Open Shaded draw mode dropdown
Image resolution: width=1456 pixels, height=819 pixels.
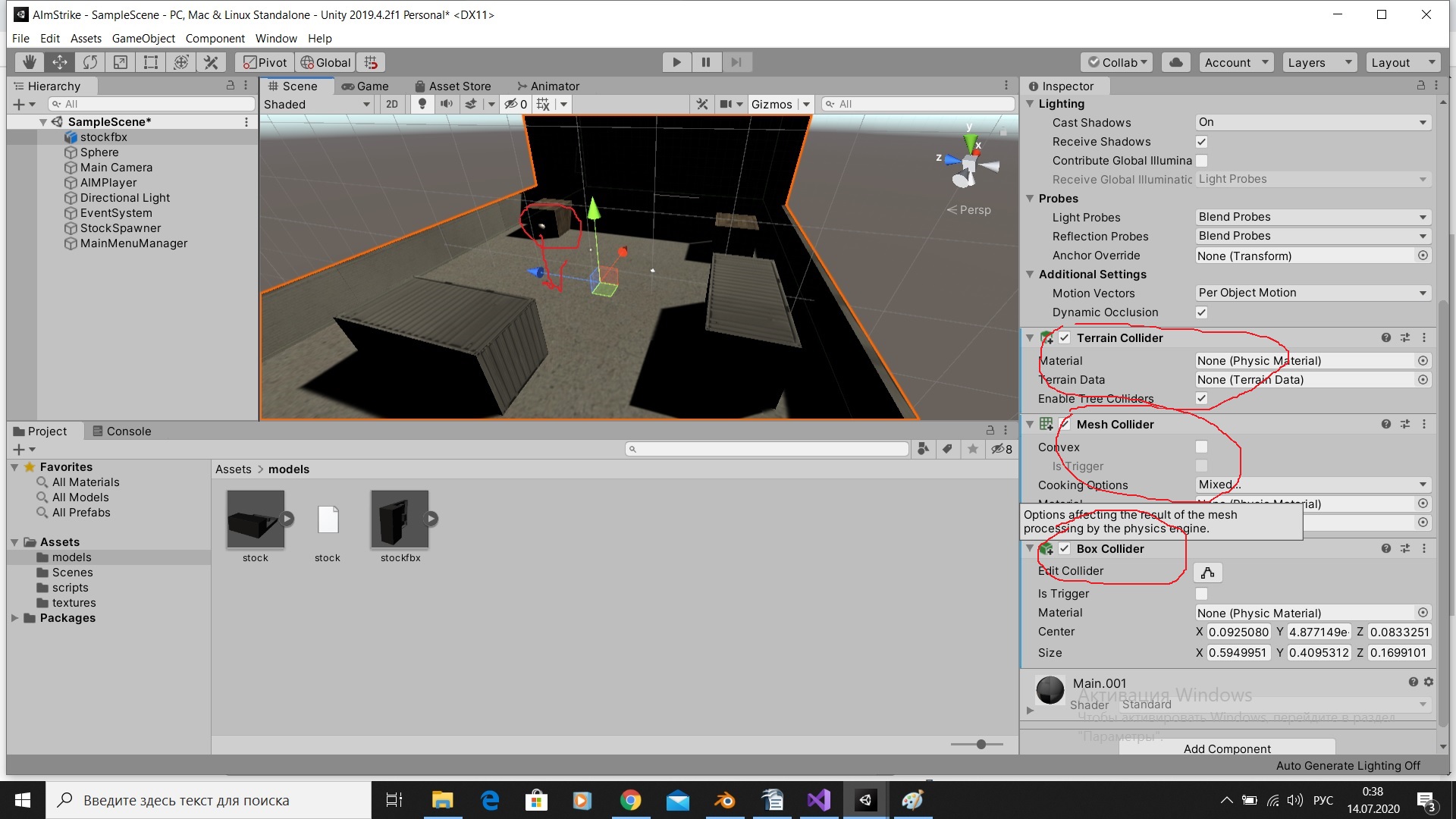click(x=317, y=104)
